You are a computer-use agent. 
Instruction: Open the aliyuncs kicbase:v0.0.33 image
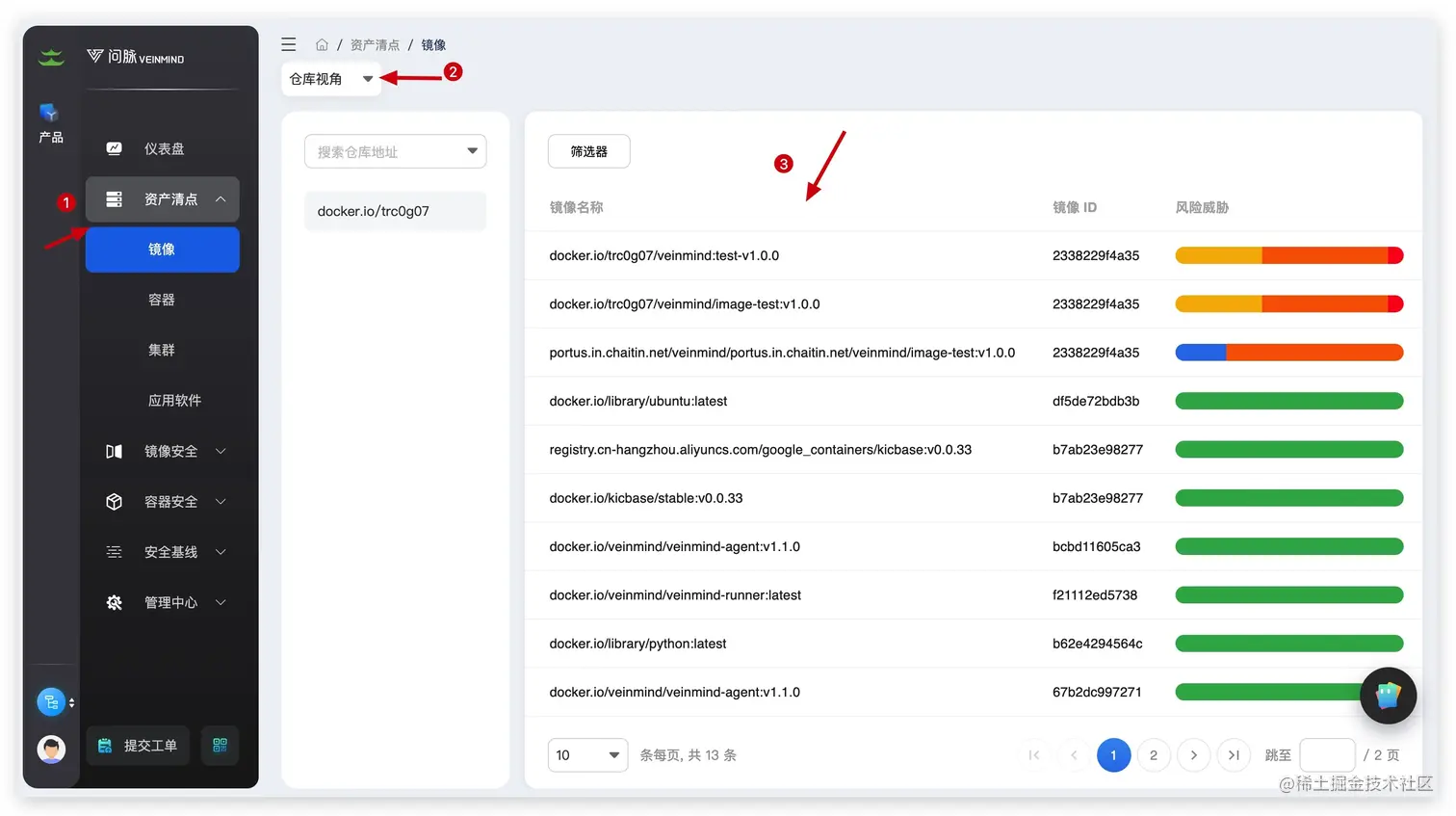click(x=760, y=450)
